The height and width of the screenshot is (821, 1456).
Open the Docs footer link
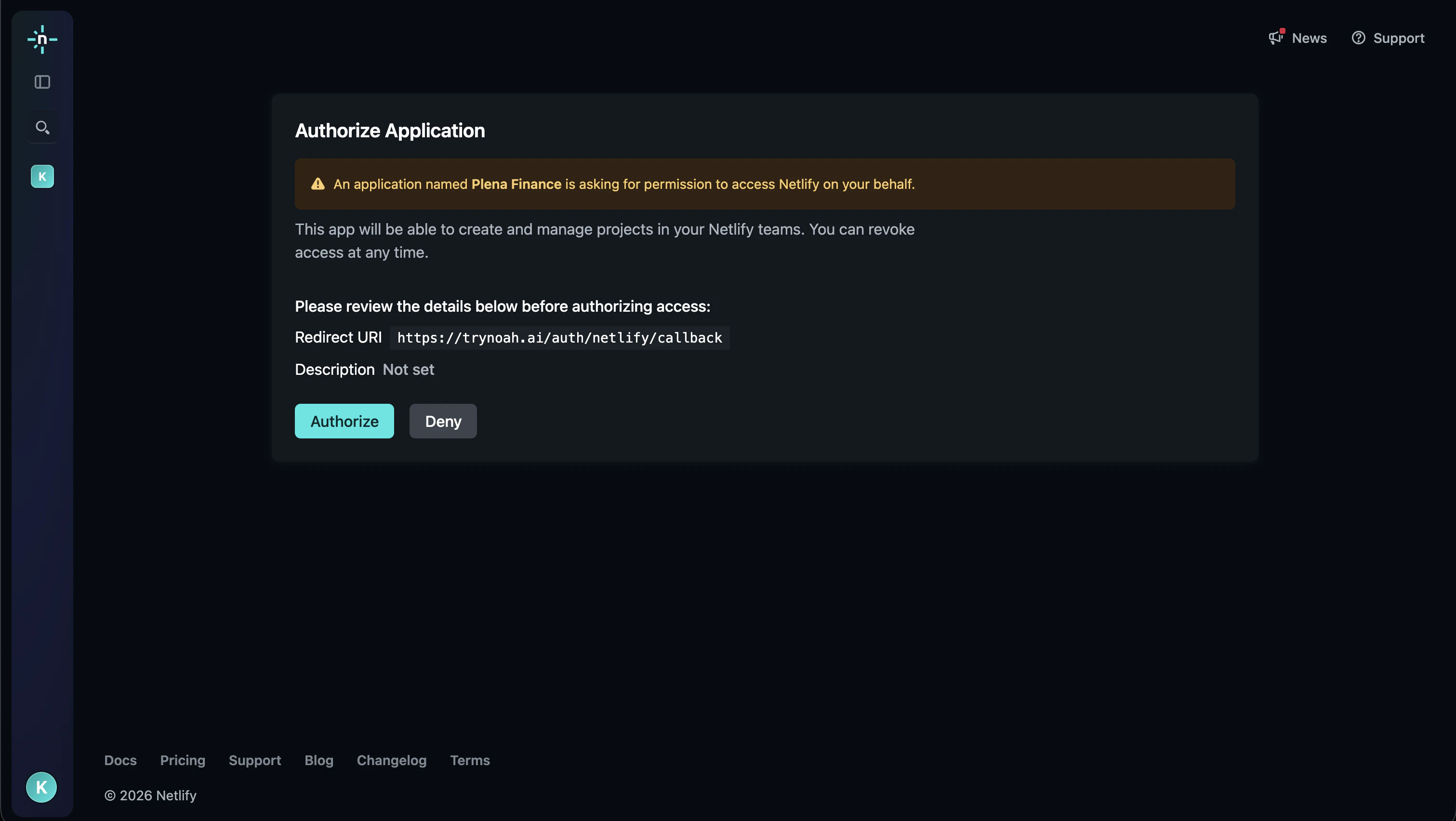(120, 760)
